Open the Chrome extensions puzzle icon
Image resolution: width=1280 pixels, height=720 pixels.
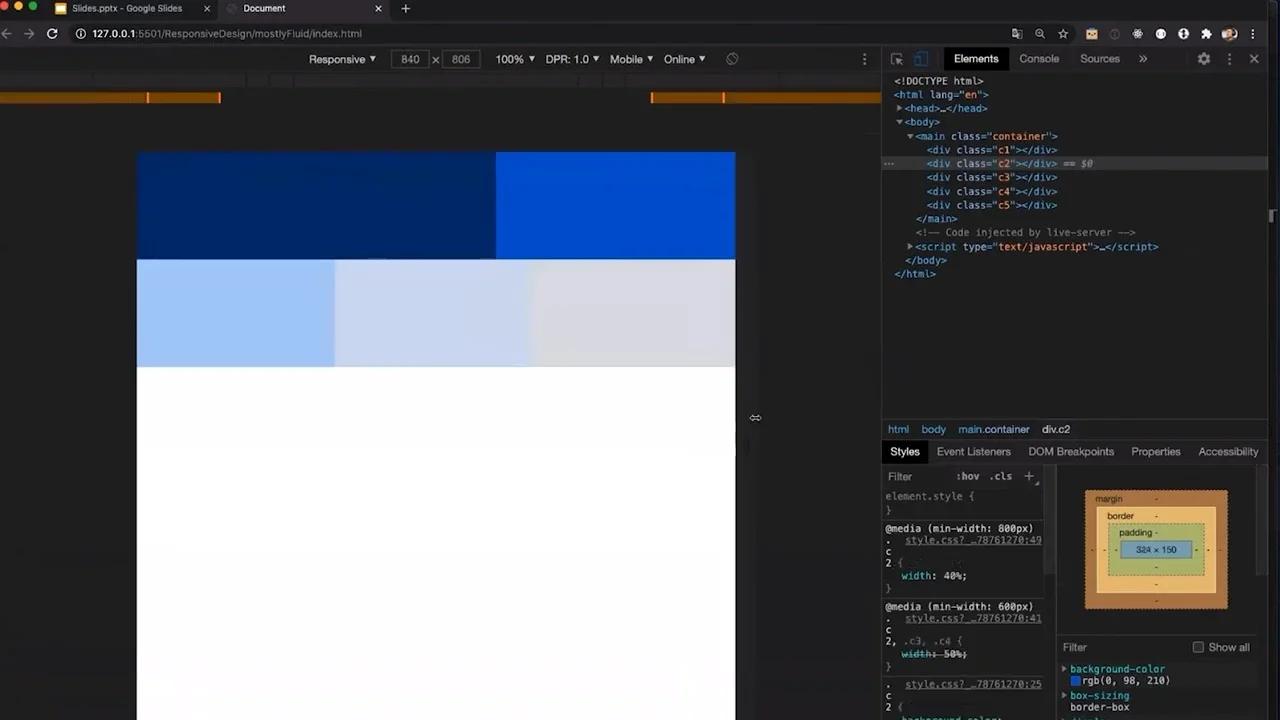coord(1206,33)
